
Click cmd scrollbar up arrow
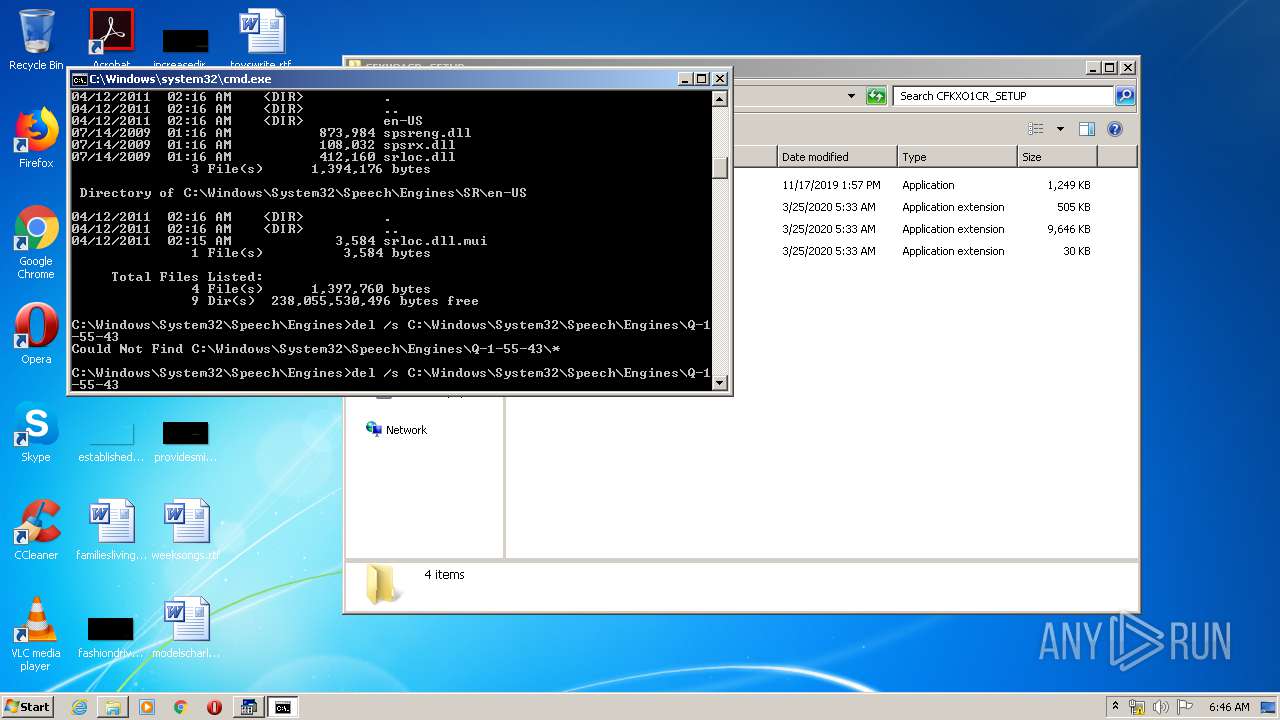[x=719, y=99]
